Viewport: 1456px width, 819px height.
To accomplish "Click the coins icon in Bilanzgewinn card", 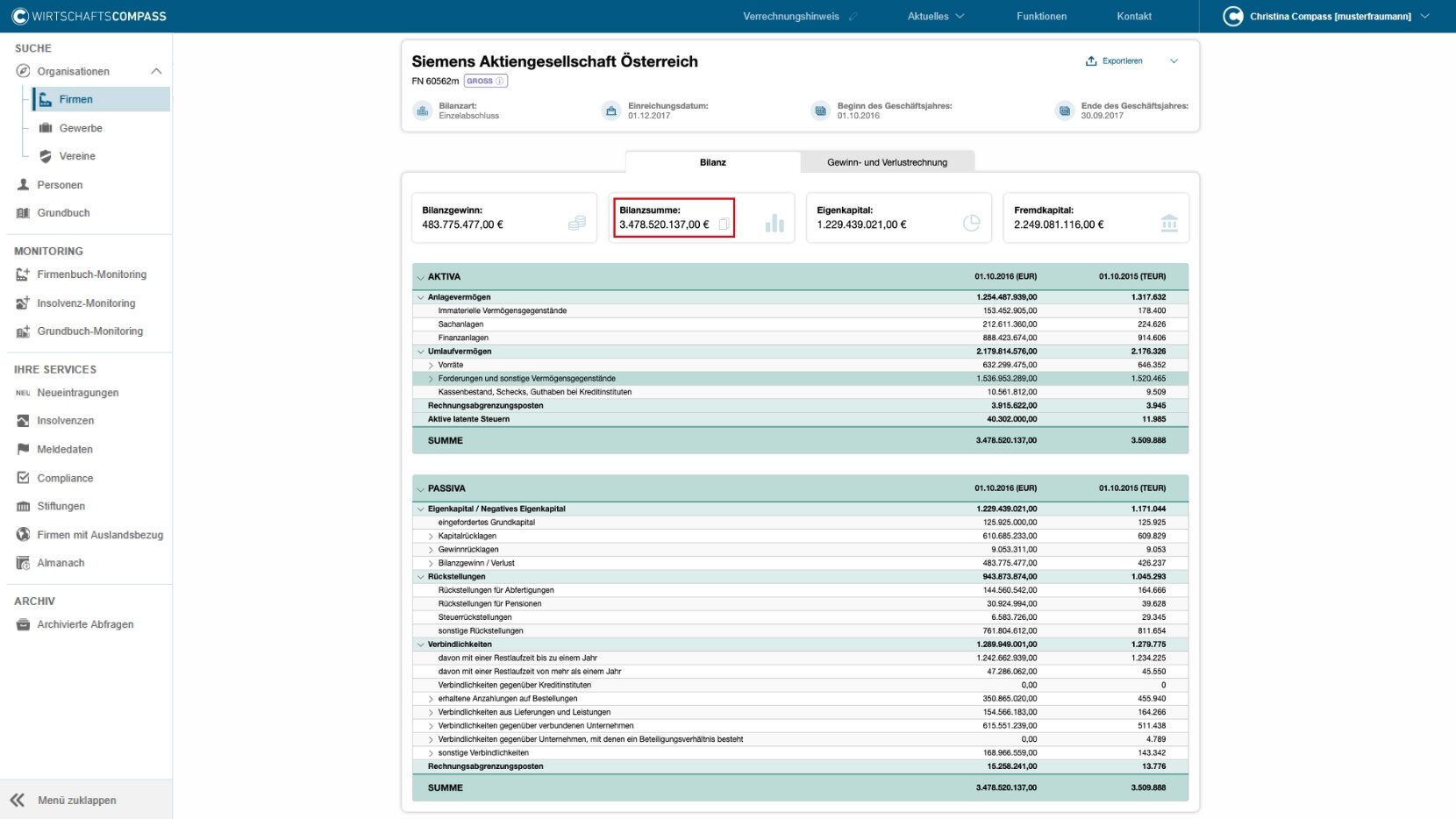I will tap(577, 223).
